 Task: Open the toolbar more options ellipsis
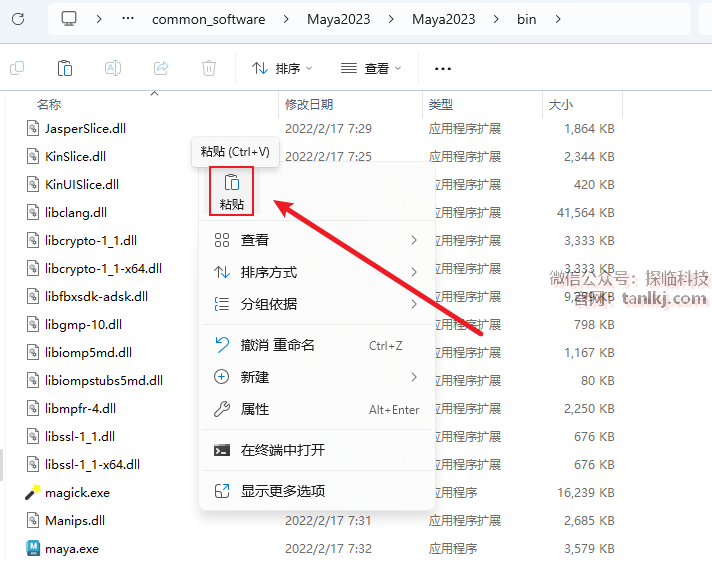point(443,69)
